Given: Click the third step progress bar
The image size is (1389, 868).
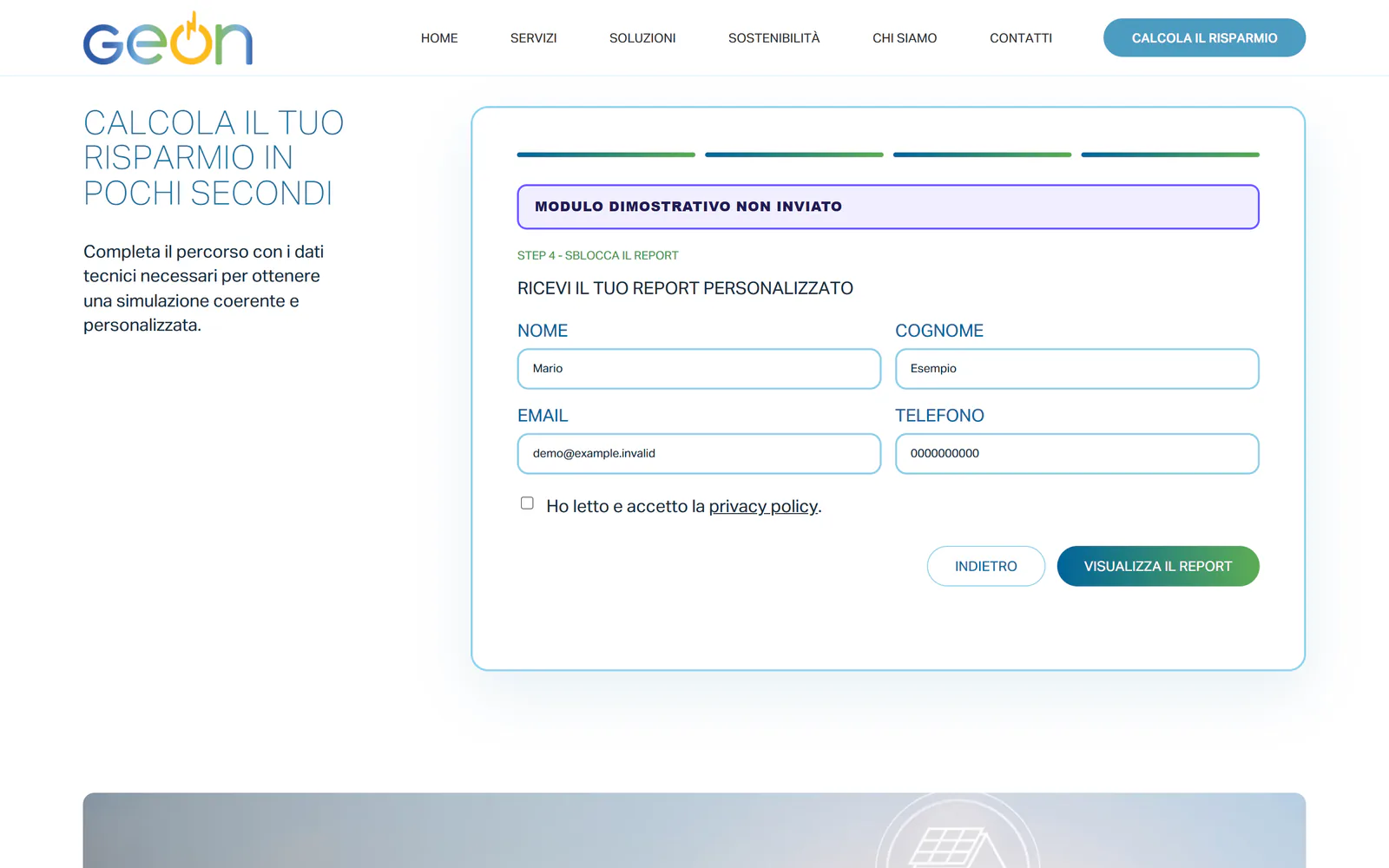Looking at the screenshot, I should pyautogui.click(x=982, y=155).
